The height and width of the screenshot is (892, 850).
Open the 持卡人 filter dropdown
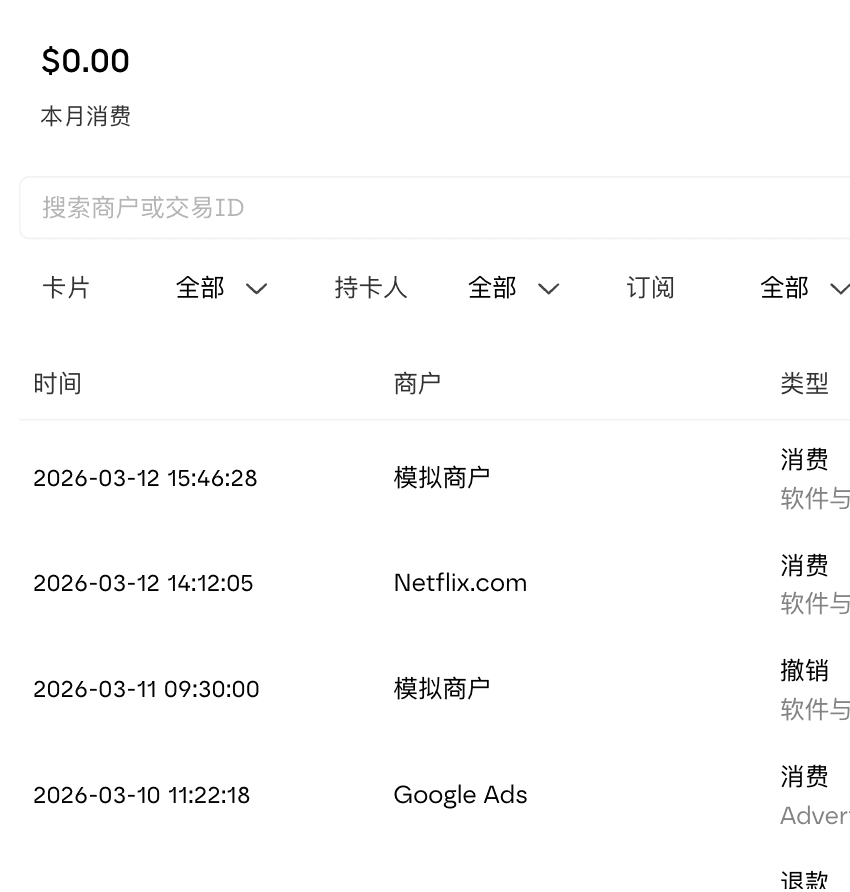pos(514,288)
